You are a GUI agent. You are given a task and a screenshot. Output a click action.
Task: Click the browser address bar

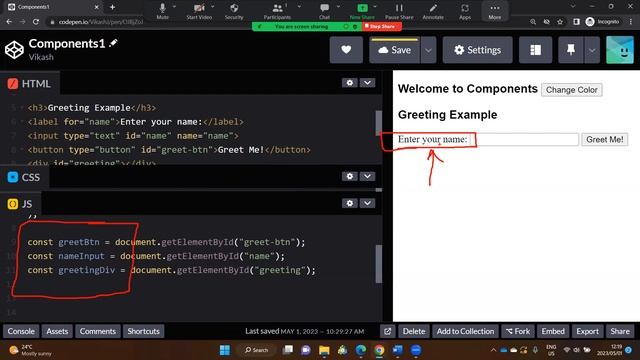coord(101,22)
